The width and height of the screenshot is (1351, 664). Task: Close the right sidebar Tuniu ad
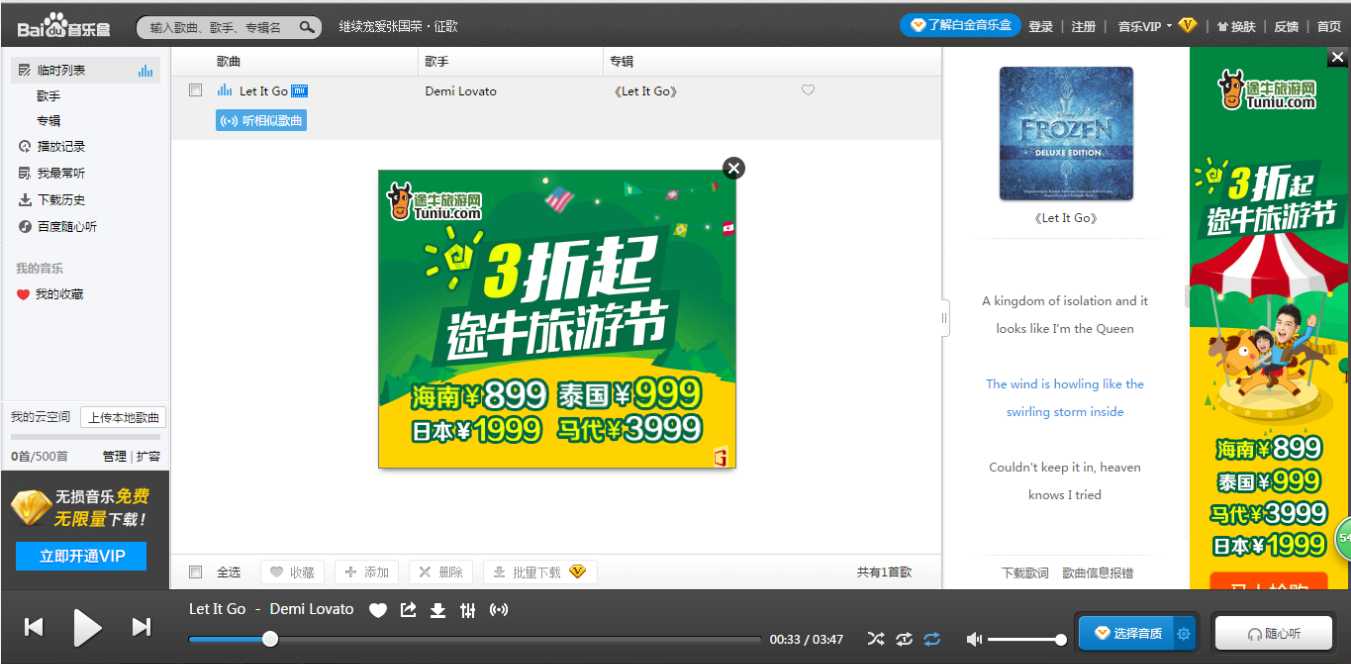click(x=1338, y=57)
